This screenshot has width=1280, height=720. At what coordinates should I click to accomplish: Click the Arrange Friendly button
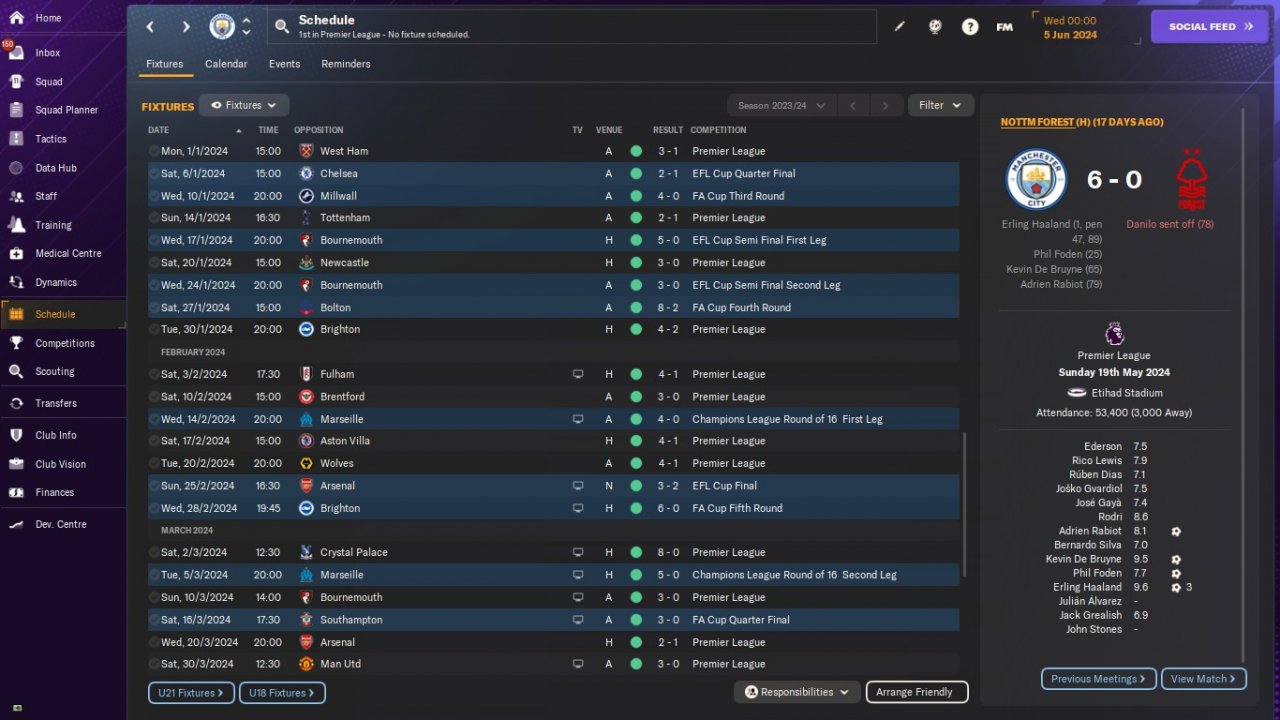[916, 692]
